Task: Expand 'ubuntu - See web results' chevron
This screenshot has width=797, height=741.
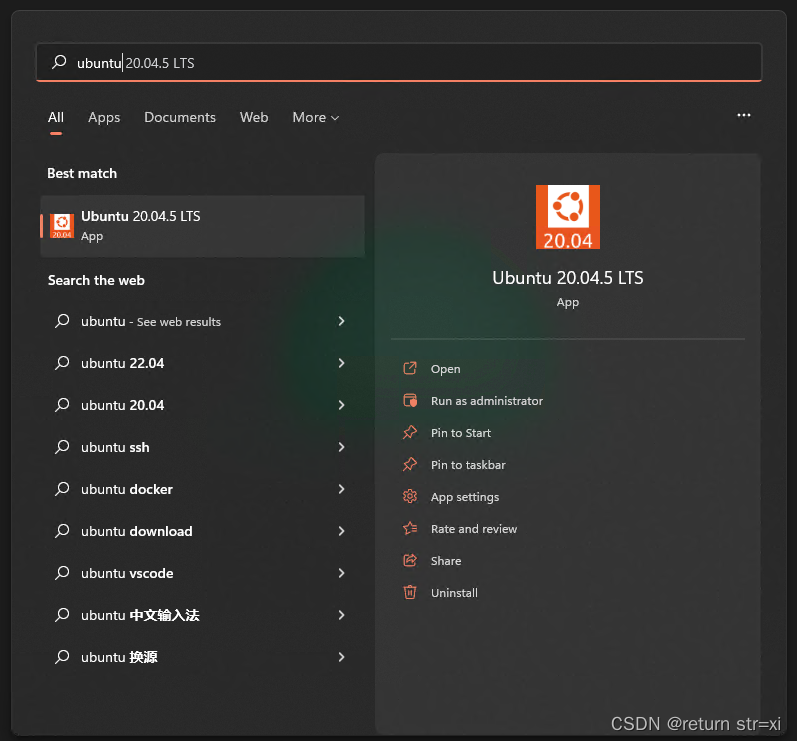Action: (x=342, y=321)
